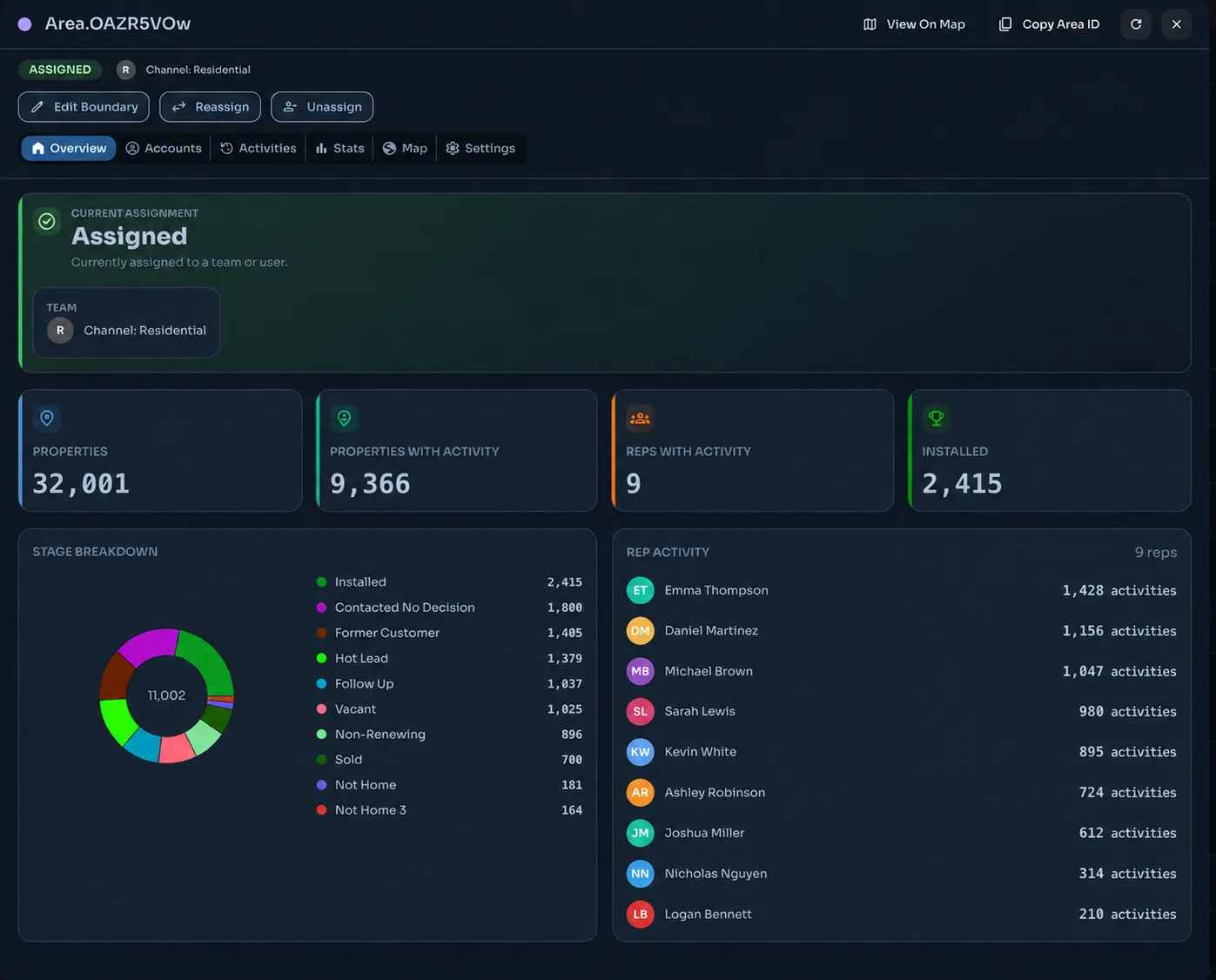Copy the Area ID

(1049, 24)
